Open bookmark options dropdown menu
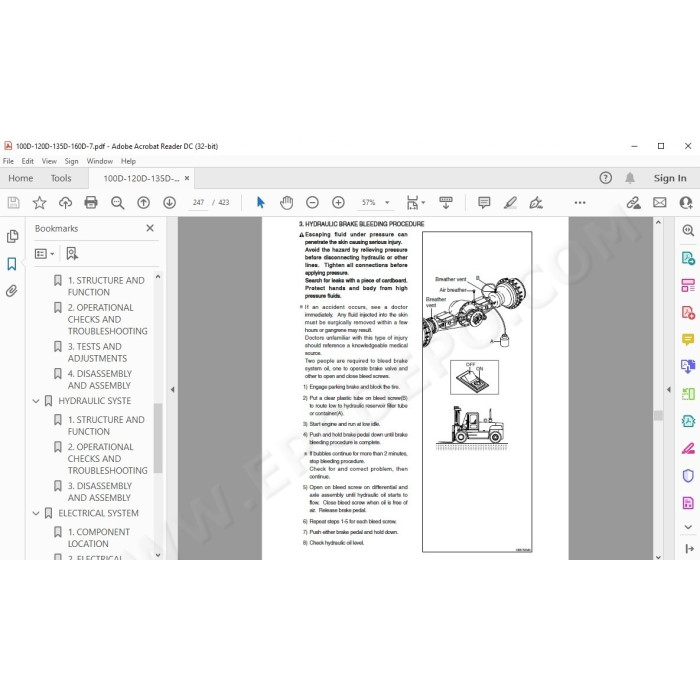Viewport: 700px width, 700px height. point(45,254)
